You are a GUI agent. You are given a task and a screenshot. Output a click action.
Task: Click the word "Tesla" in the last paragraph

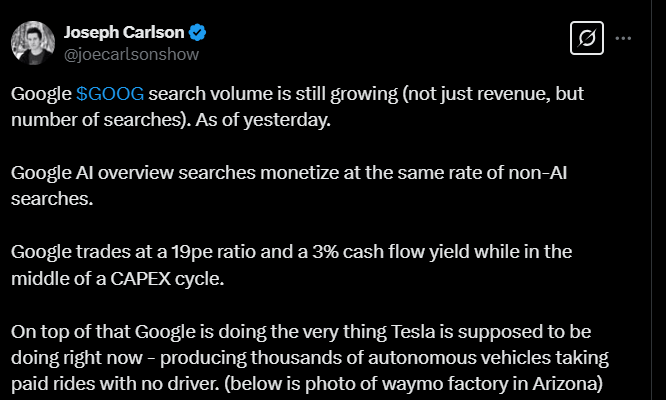(413, 332)
